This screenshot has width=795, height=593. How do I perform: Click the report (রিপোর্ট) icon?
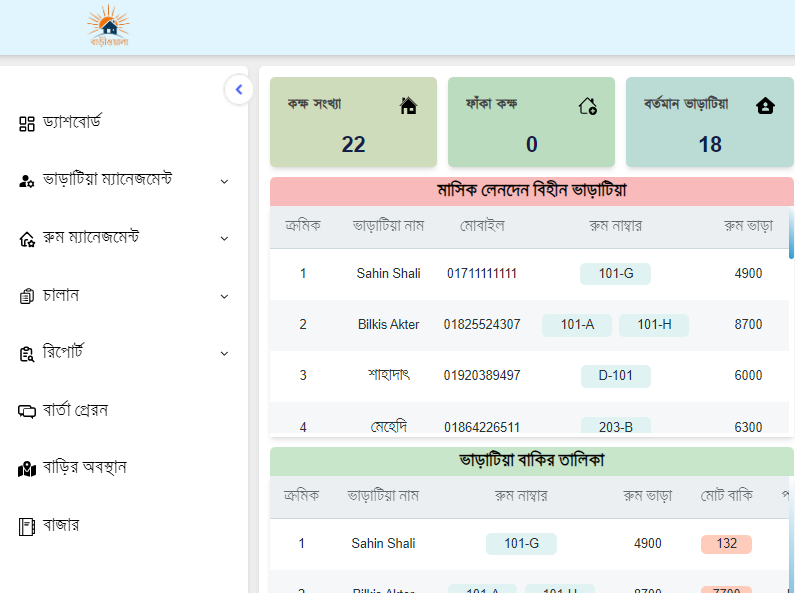pos(27,354)
